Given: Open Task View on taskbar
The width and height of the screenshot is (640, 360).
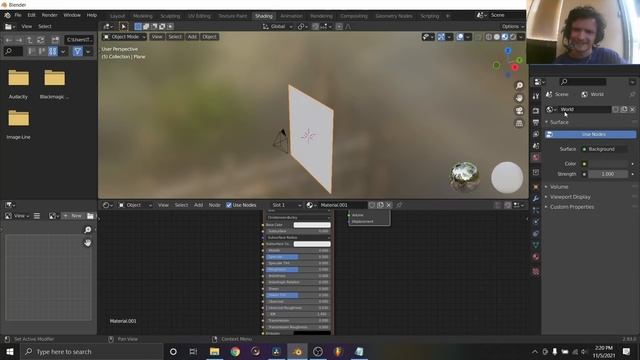Looking at the screenshot, I should (193, 351).
